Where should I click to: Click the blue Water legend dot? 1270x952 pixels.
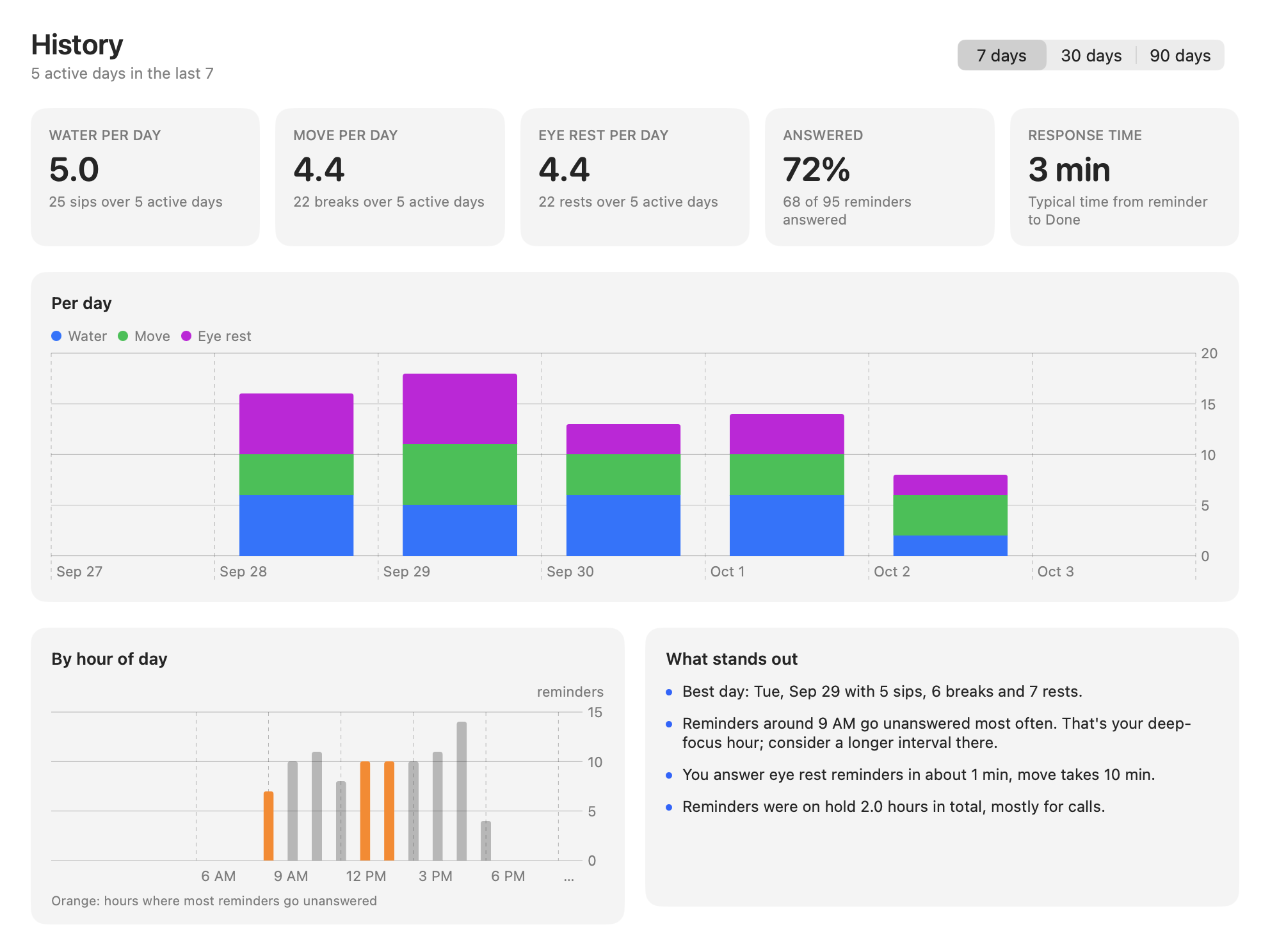click(56, 336)
